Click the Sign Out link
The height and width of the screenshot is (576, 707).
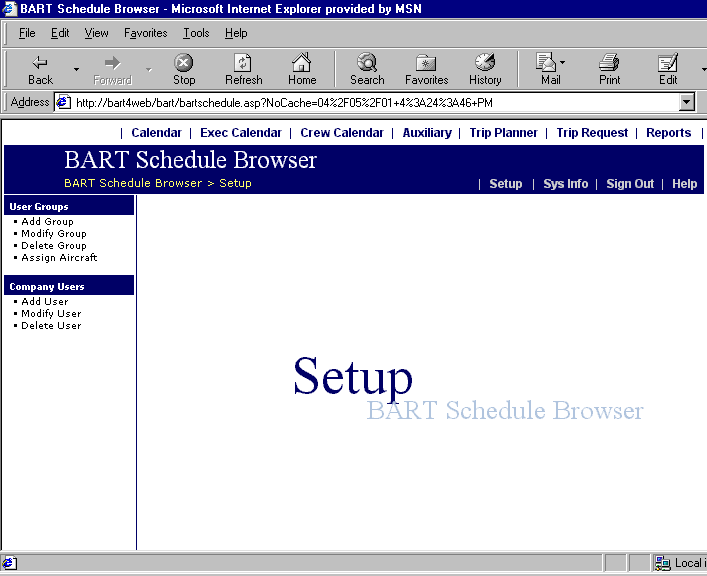[x=630, y=183]
